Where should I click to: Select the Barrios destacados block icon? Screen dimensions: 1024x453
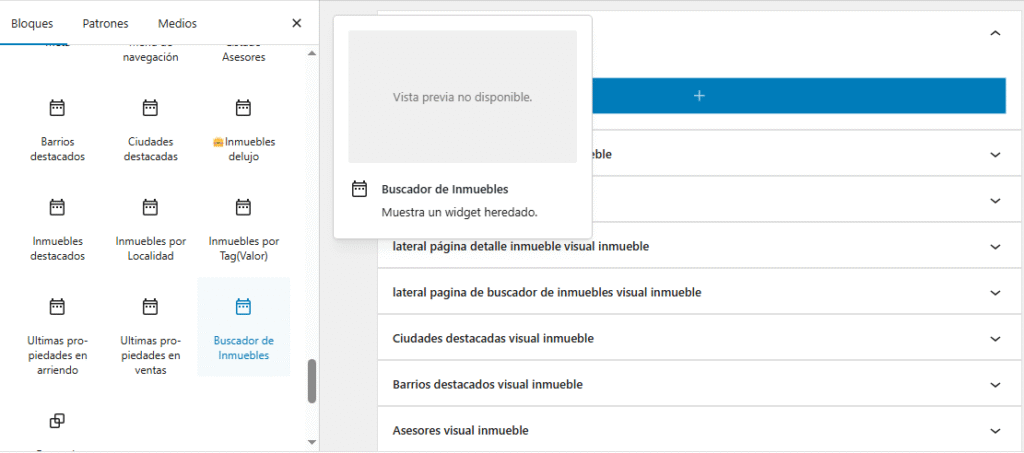[x=57, y=107]
